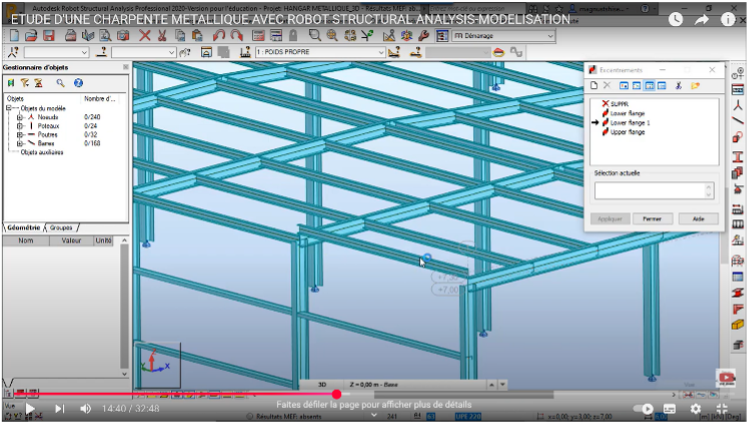
Task: Click the delete offset X icon in Excentrements
Action: [x=607, y=85]
